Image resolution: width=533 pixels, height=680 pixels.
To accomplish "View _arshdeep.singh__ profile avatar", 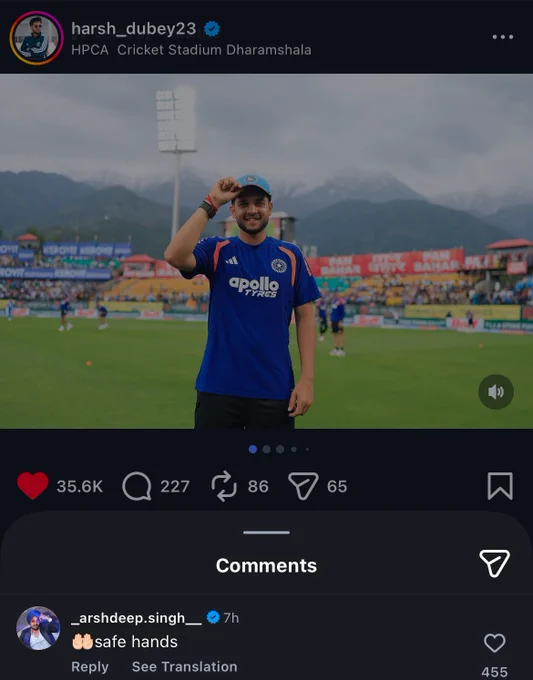I will (38, 628).
